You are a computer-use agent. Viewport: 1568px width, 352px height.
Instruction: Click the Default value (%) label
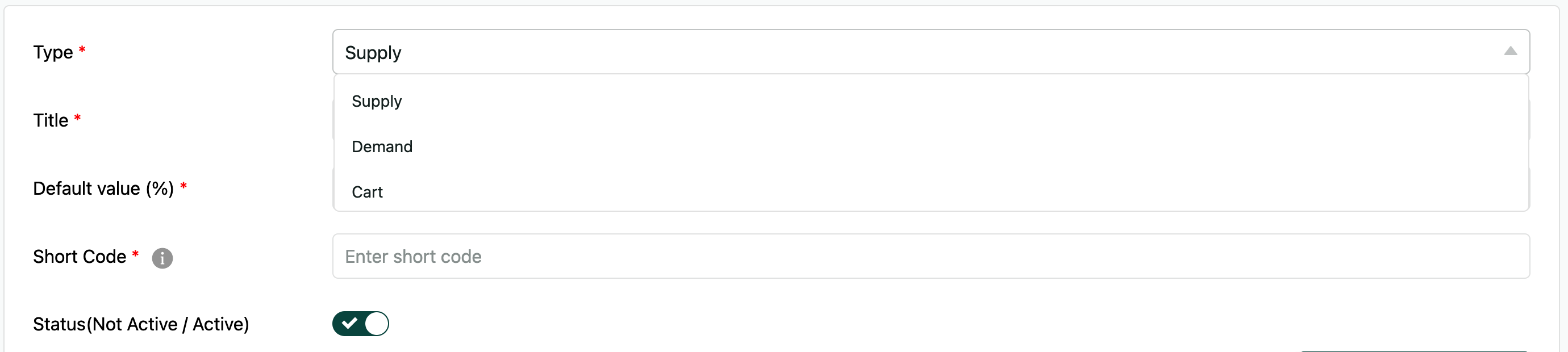coord(103,188)
